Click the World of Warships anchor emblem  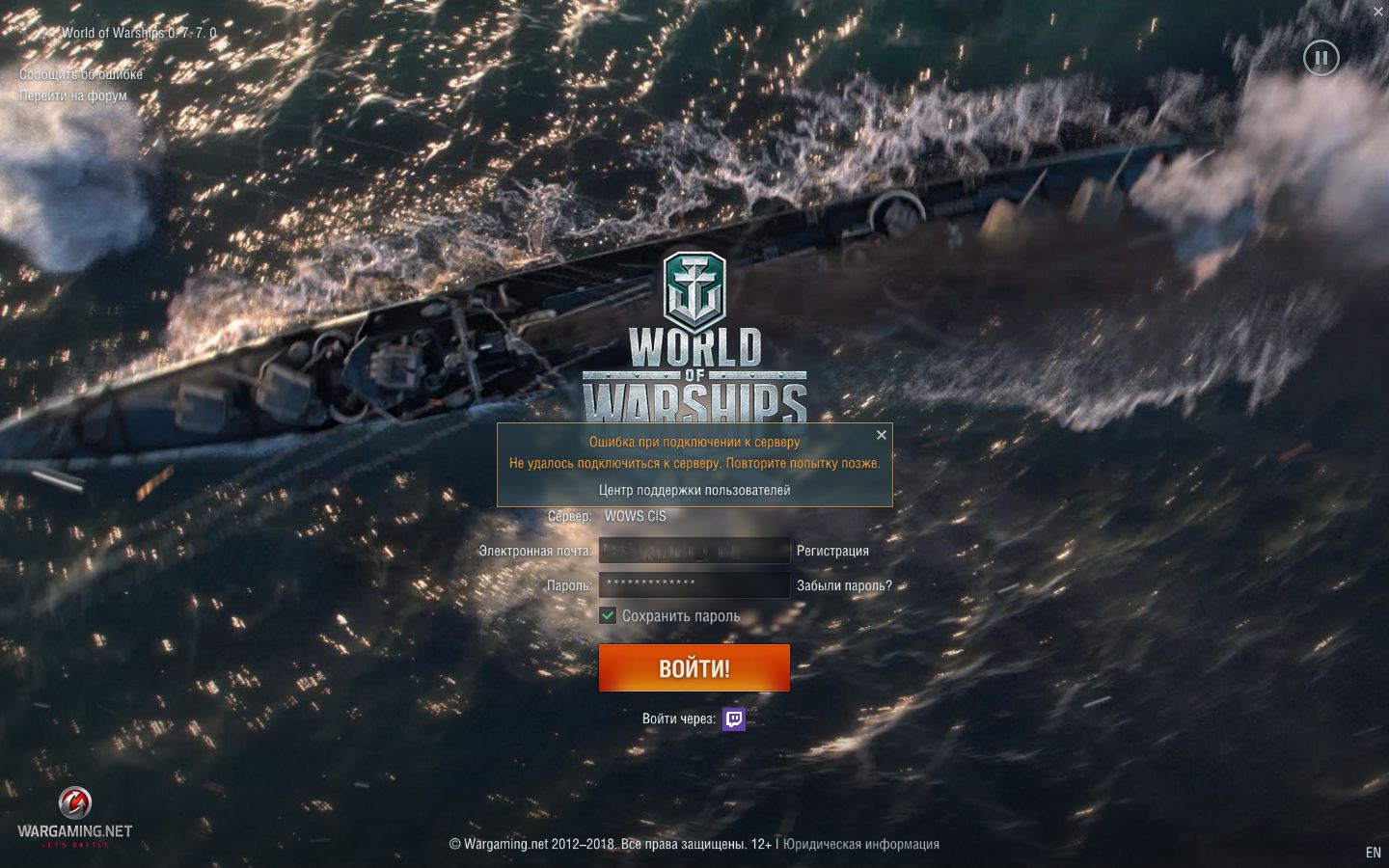click(x=694, y=291)
